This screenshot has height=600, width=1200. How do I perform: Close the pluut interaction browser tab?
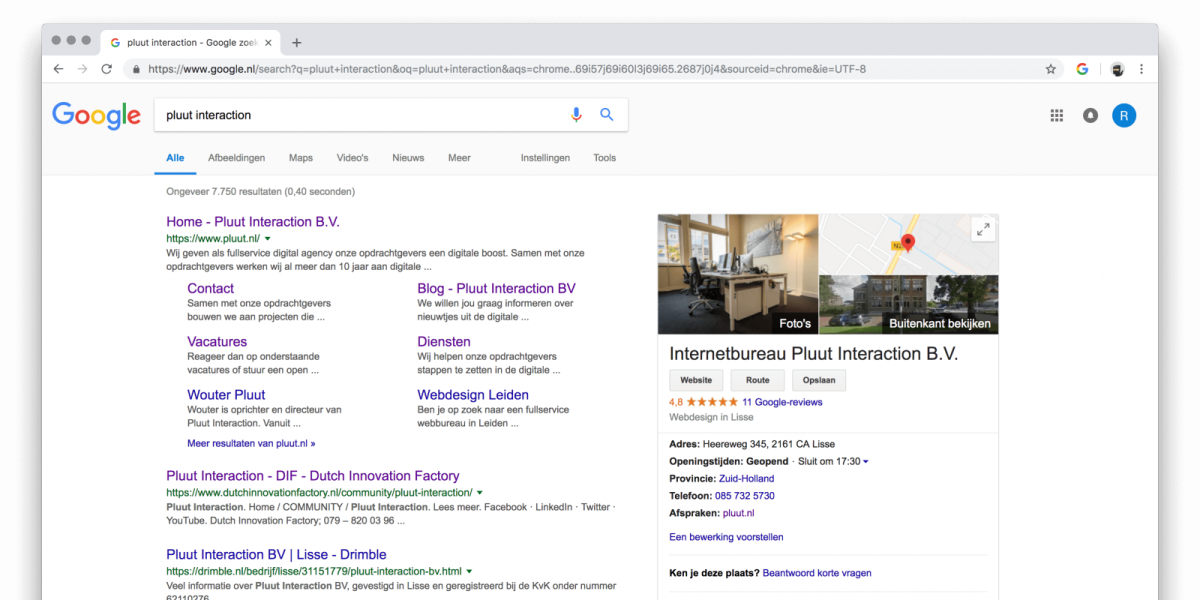pos(268,43)
